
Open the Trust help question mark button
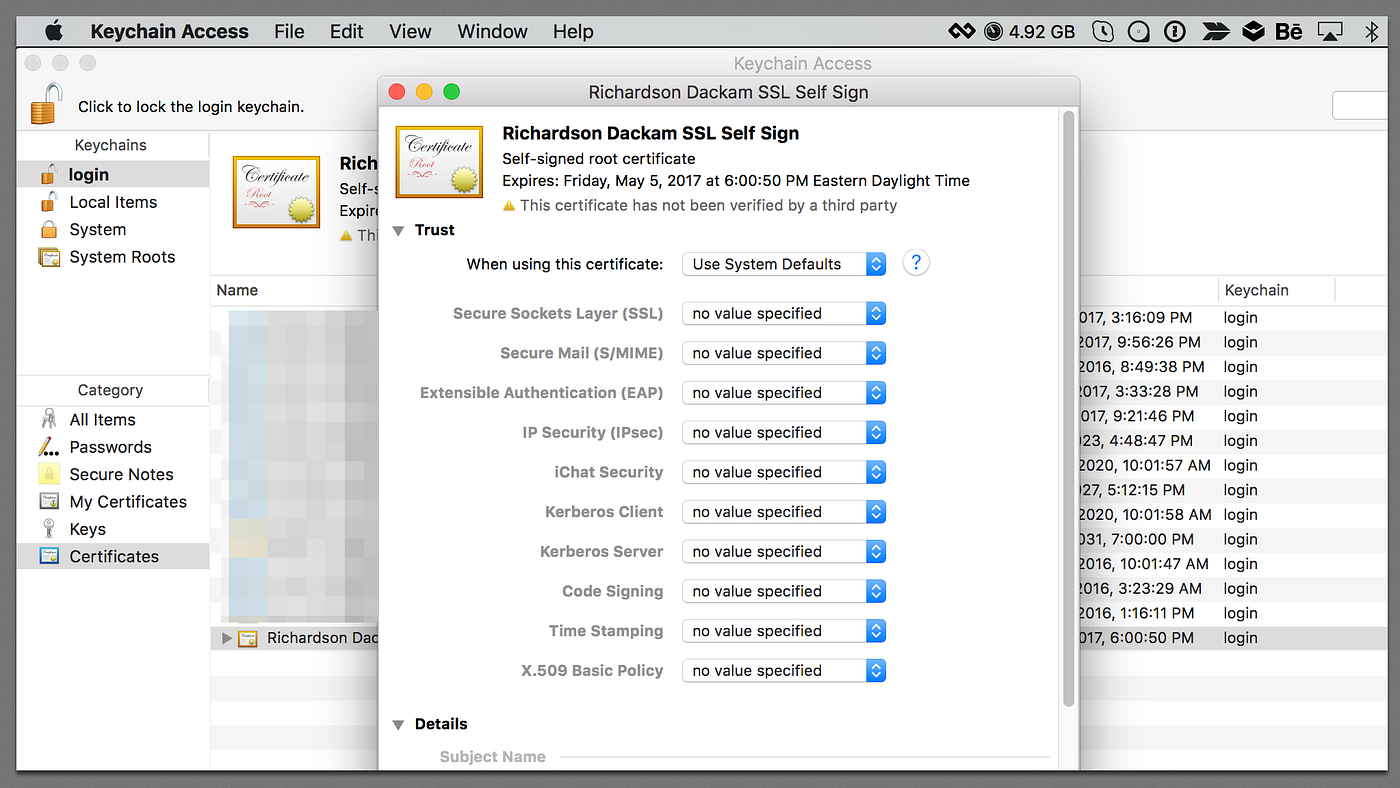[x=916, y=263]
